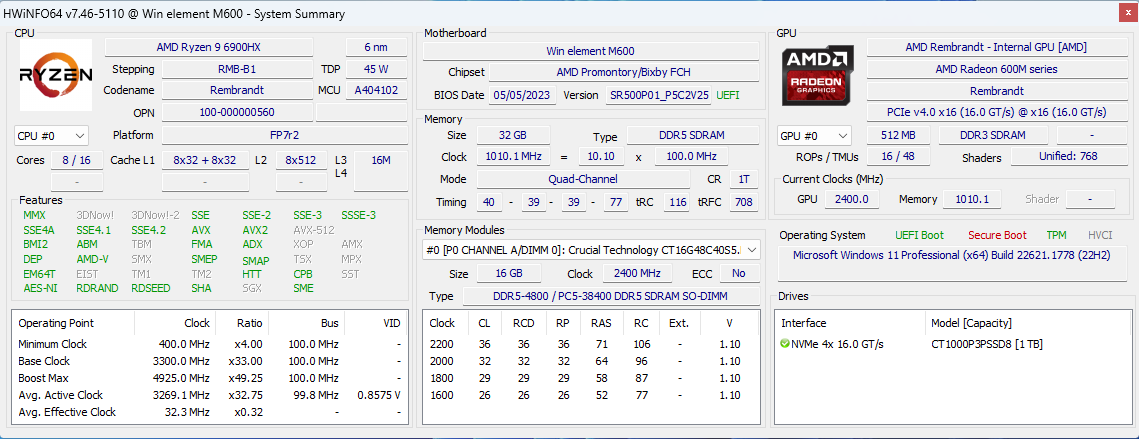Select the 2200 MHz memory timing row
Screen dimensions: 1139x439
[592, 344]
